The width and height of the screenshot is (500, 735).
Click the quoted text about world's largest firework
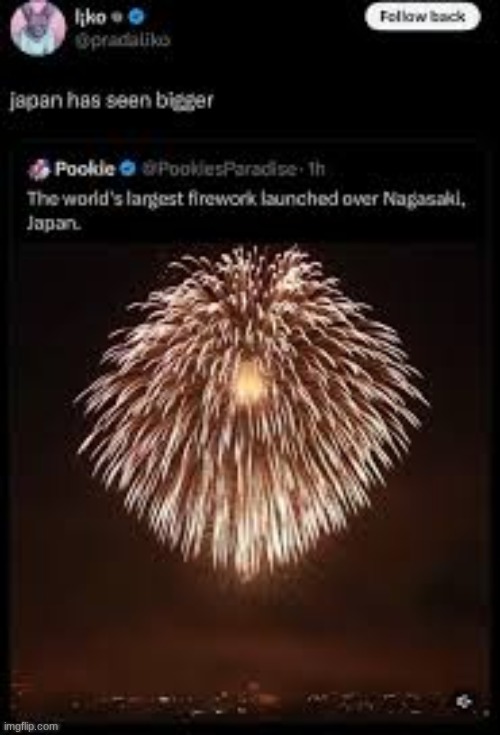pyautogui.click(x=246, y=210)
